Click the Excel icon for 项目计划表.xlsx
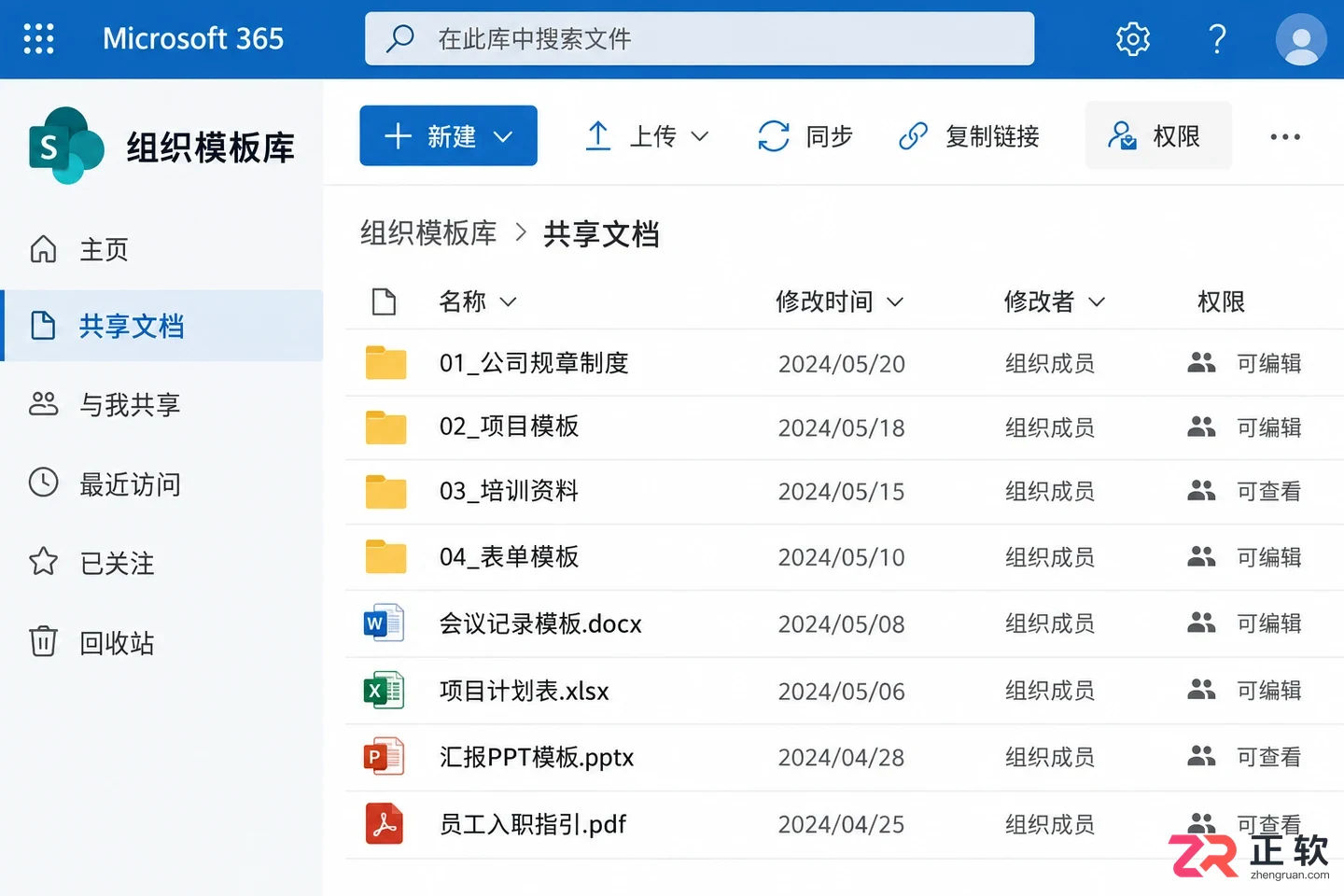Screen dimensions: 1344x896 [384, 690]
